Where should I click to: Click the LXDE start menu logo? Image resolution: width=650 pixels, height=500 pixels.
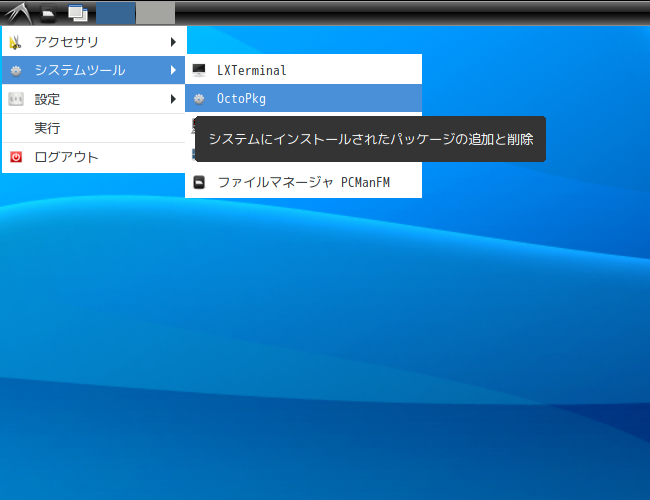(19, 13)
